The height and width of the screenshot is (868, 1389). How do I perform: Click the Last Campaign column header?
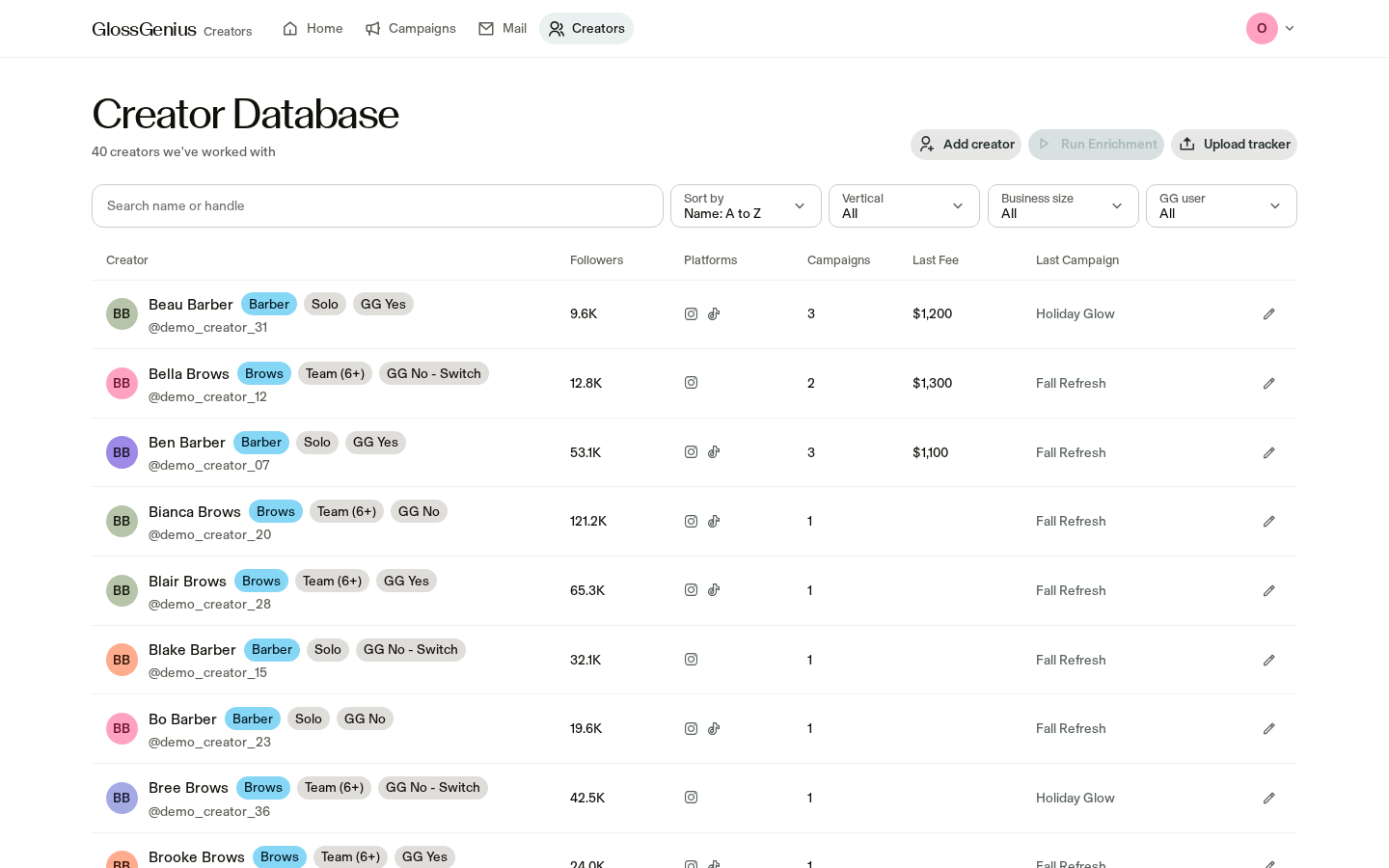coord(1077,260)
